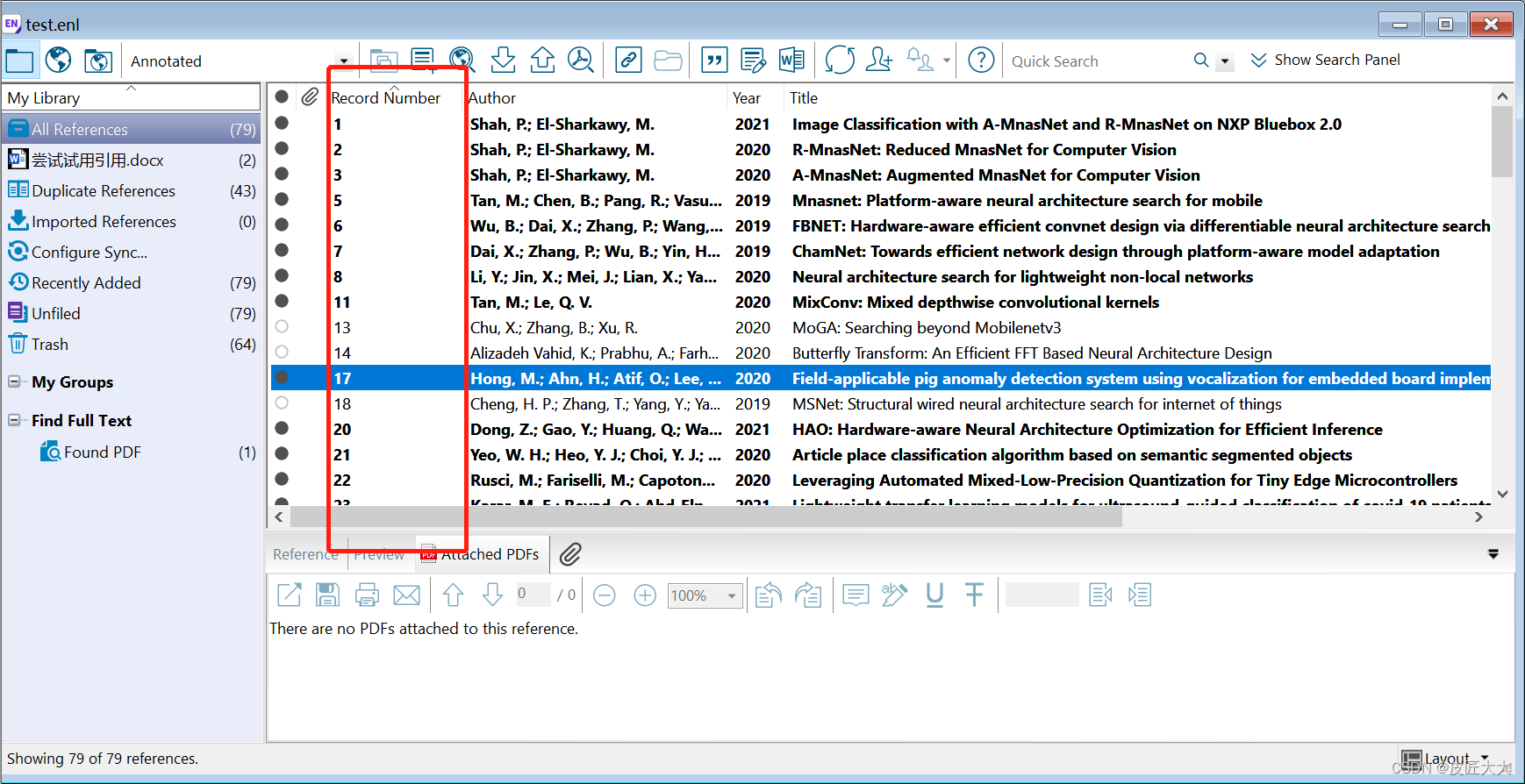Toggle read status dot for record 8
The height and width of the screenshot is (784, 1525).
[282, 275]
